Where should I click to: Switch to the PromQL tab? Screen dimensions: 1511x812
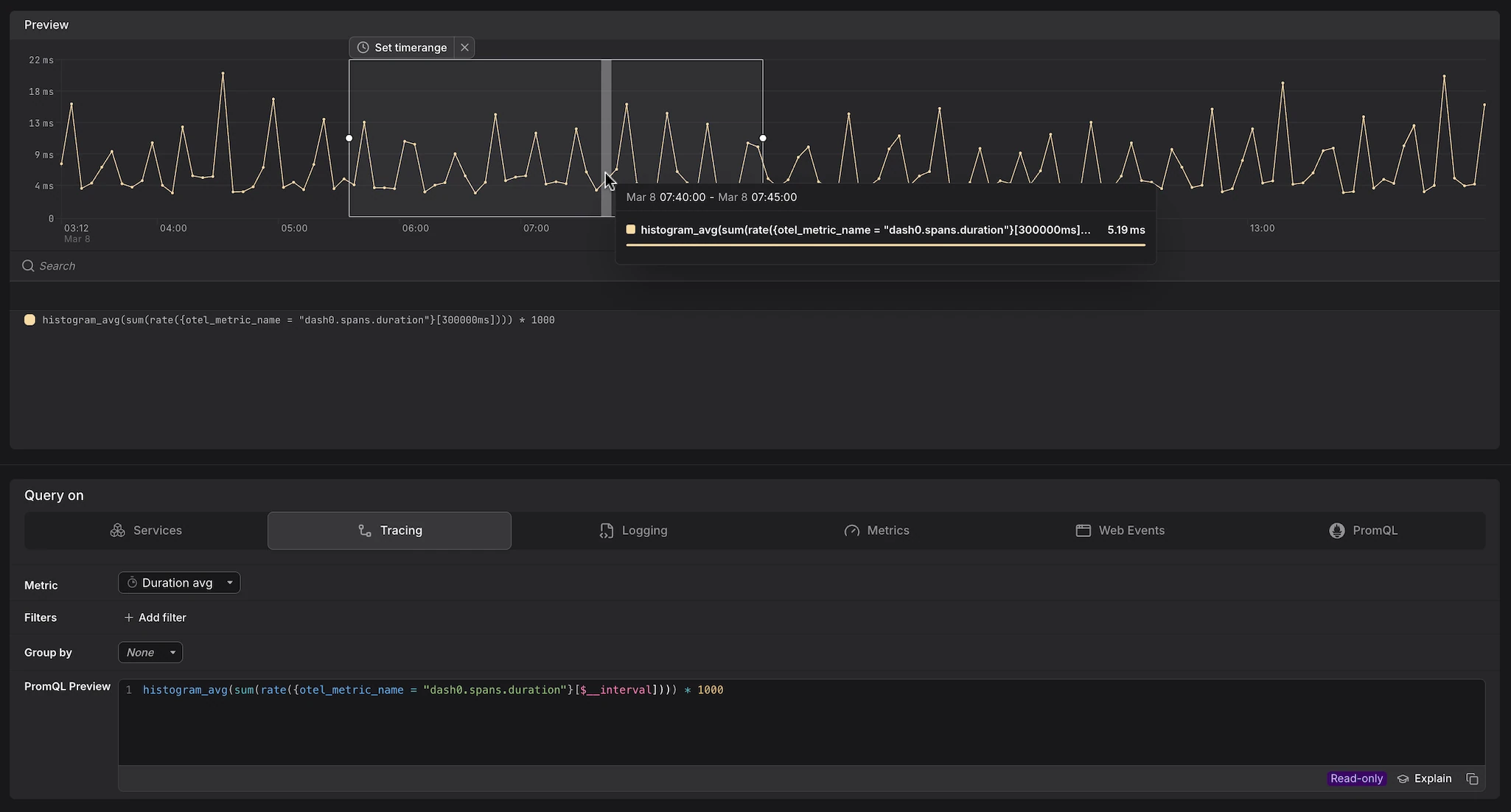pos(1364,531)
